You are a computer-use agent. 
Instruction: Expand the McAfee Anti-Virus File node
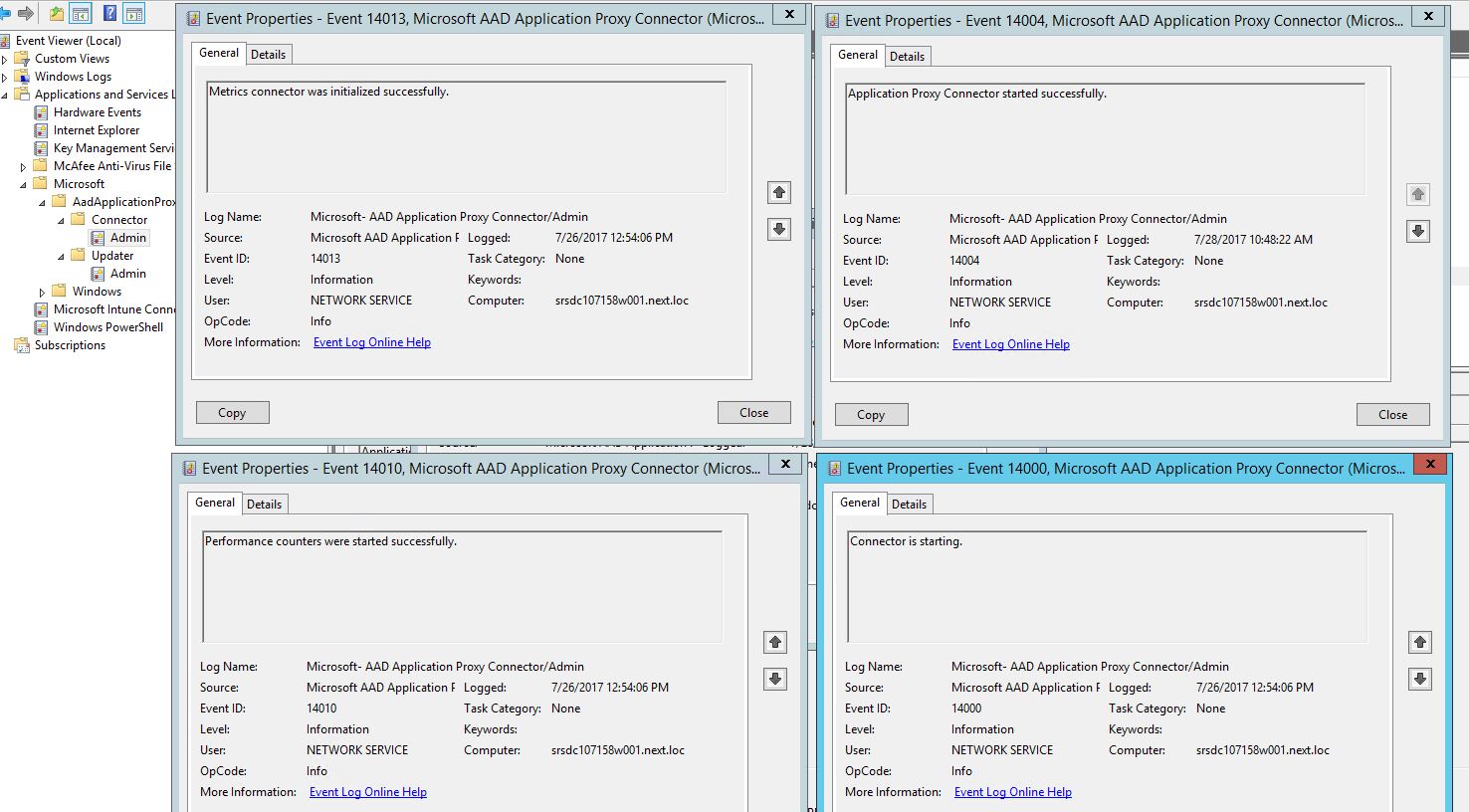pos(23,167)
